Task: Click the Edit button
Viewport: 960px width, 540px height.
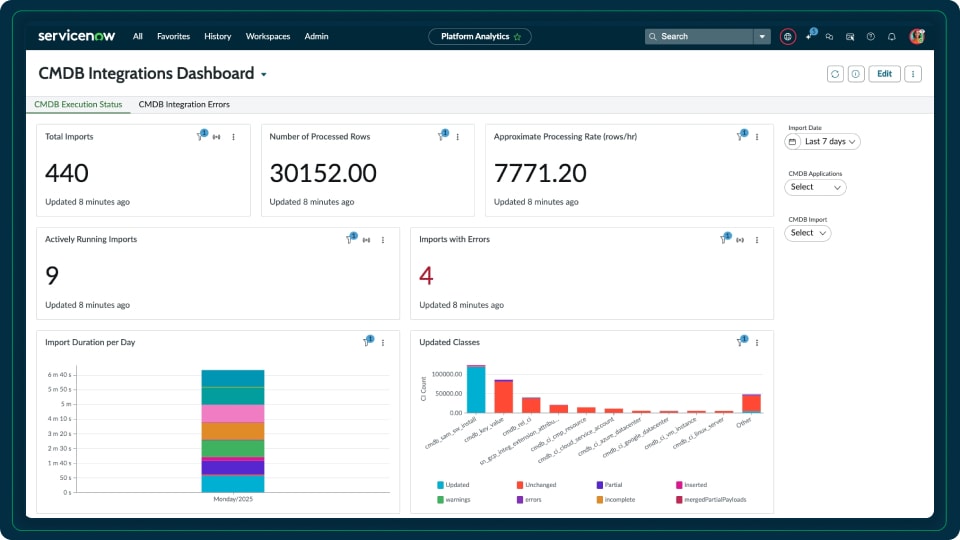Action: 884,74
